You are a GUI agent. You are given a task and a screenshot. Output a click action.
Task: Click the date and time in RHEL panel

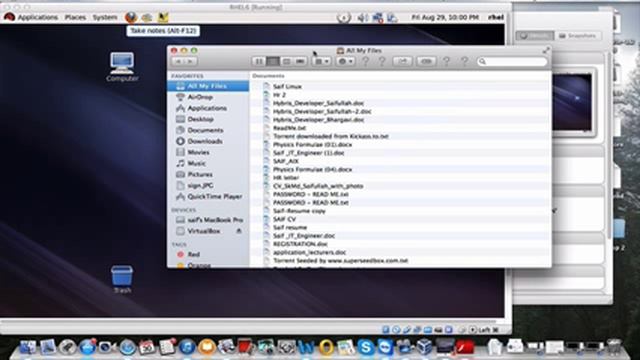coord(445,17)
